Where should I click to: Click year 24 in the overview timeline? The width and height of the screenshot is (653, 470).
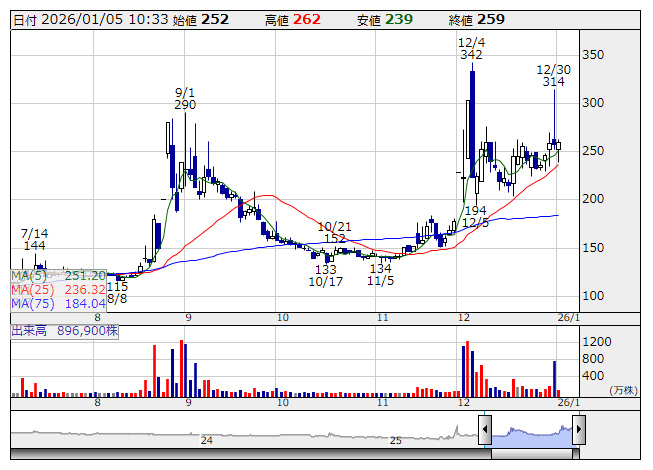pyautogui.click(x=207, y=440)
